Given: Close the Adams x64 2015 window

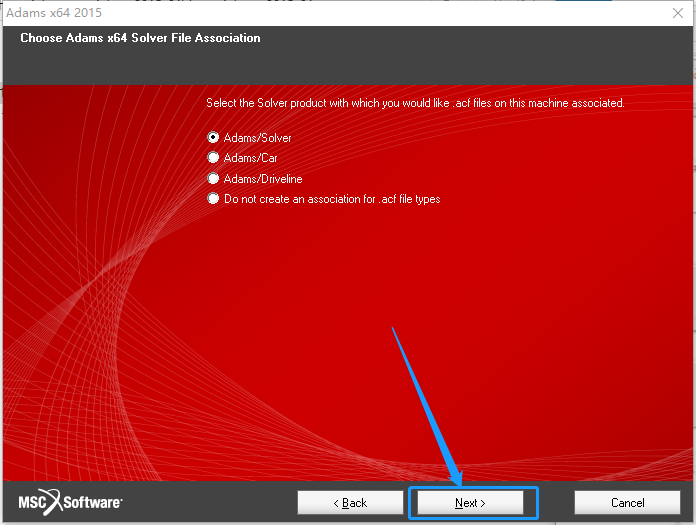Looking at the screenshot, I should click(678, 13).
